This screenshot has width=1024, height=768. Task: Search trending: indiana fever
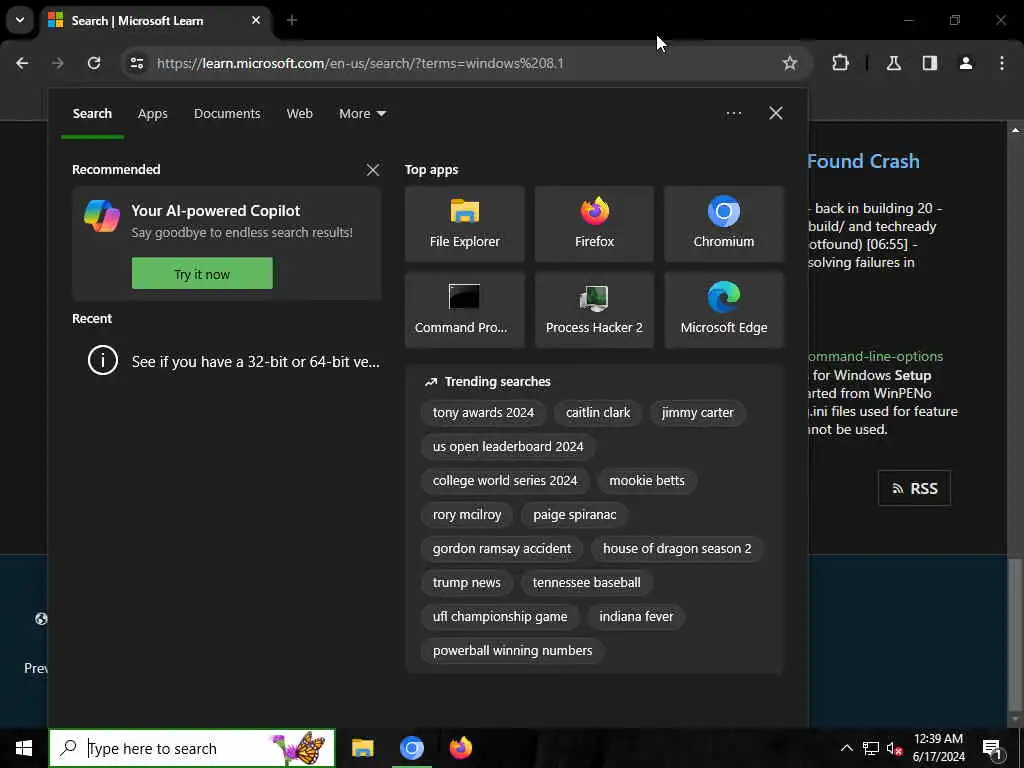click(x=636, y=616)
